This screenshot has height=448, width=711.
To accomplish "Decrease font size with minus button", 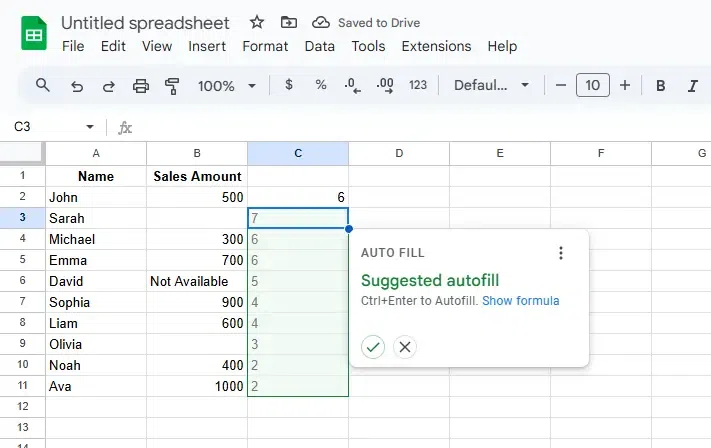I will pos(561,86).
